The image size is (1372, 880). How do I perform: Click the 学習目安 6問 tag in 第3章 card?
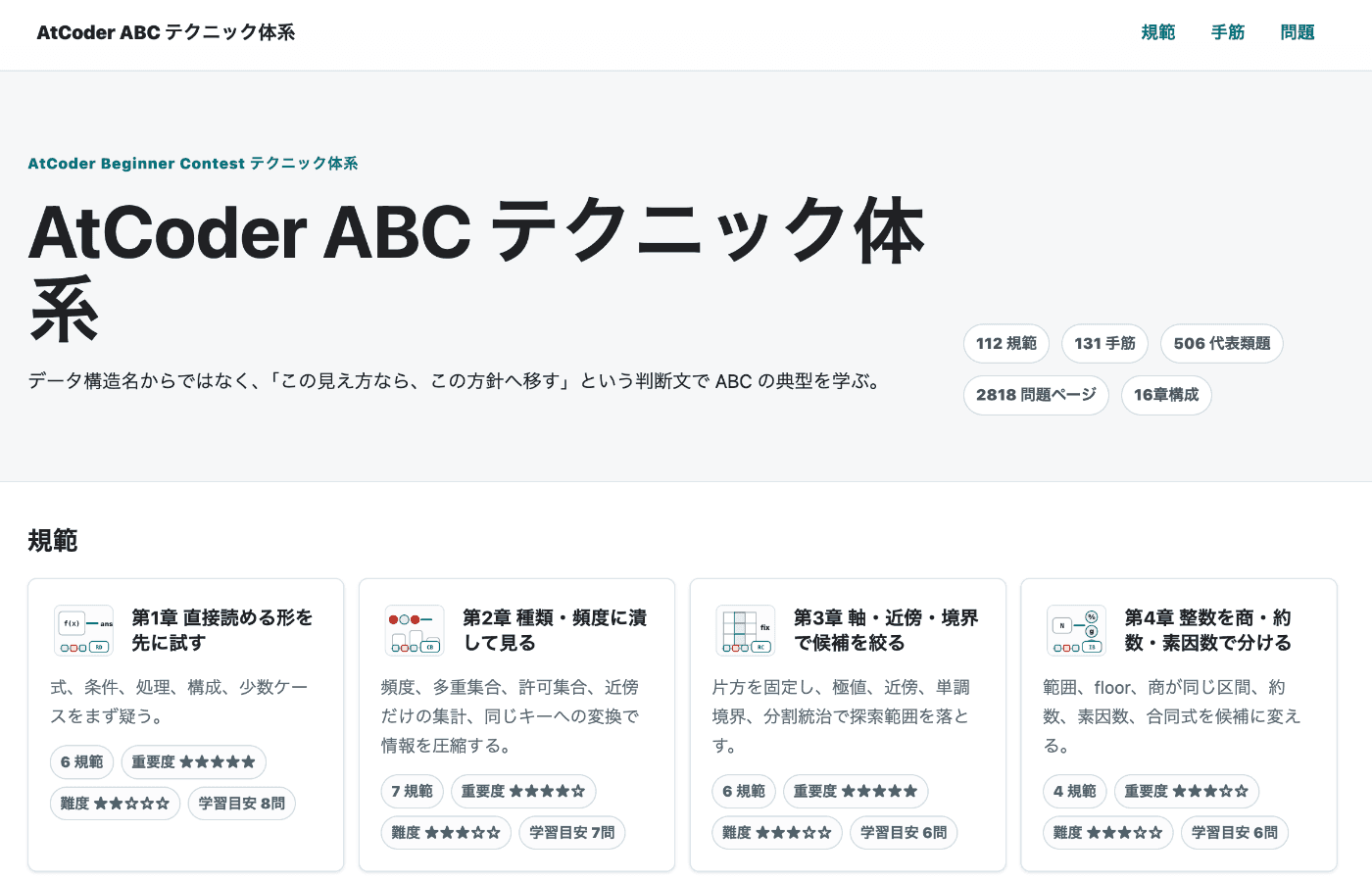tap(904, 833)
